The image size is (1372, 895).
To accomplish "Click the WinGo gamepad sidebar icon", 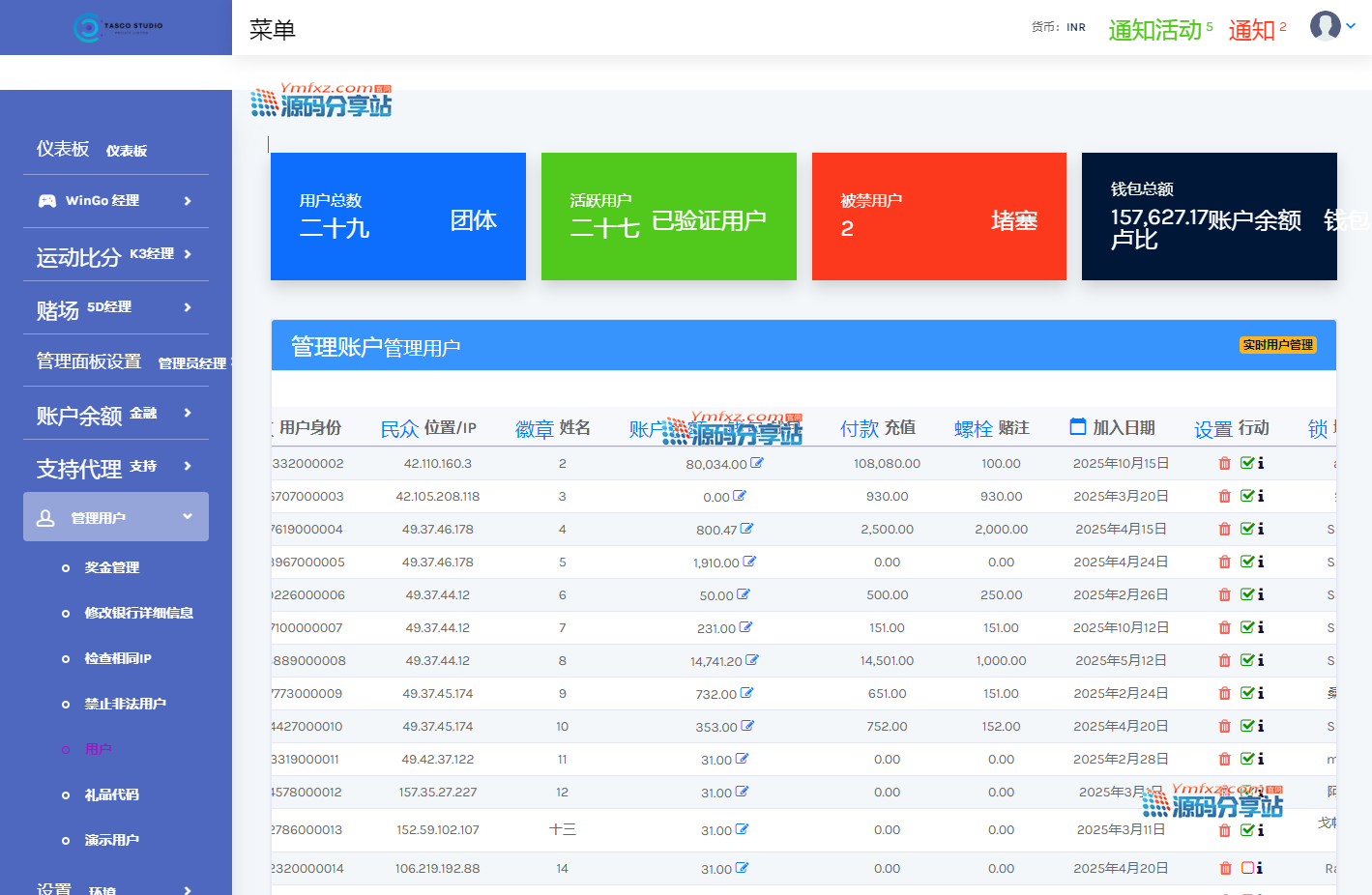I will tap(46, 201).
